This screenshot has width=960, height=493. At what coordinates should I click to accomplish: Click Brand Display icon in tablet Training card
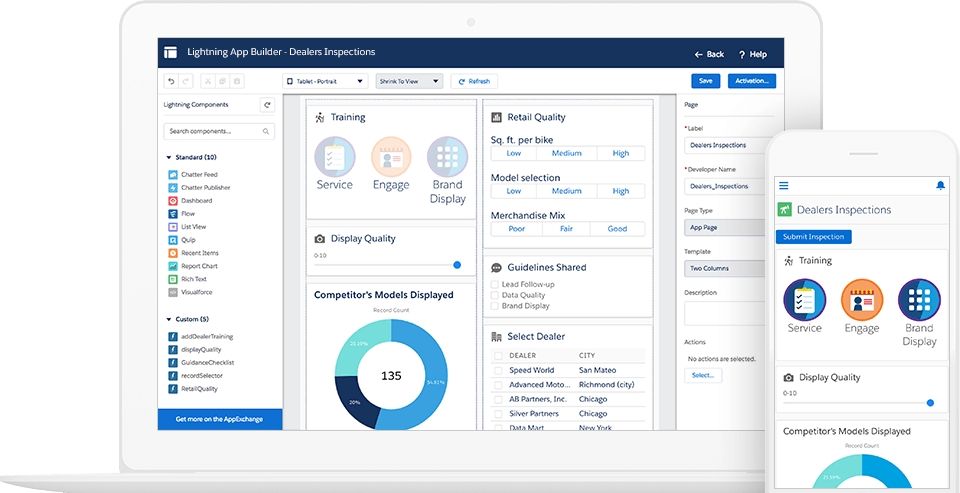pyautogui.click(x=448, y=157)
